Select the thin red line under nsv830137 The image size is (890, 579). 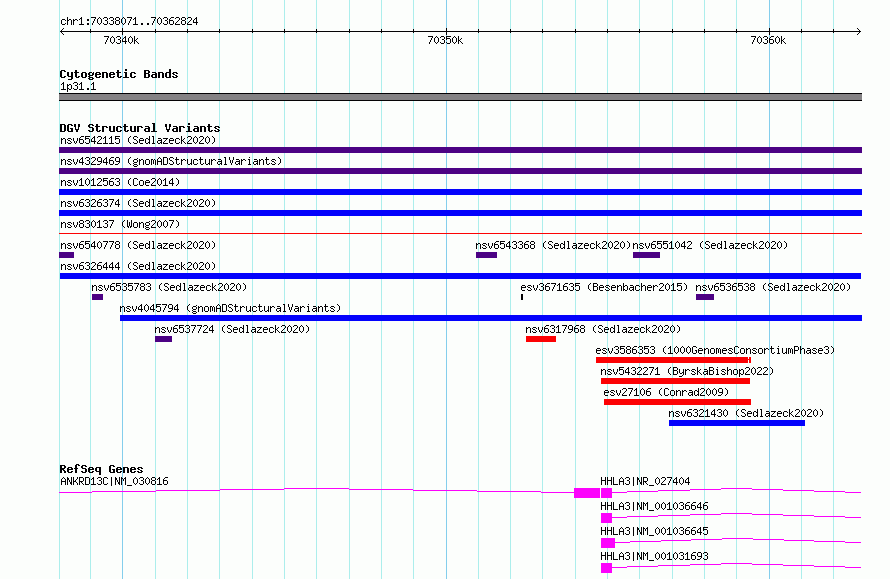pos(460,233)
